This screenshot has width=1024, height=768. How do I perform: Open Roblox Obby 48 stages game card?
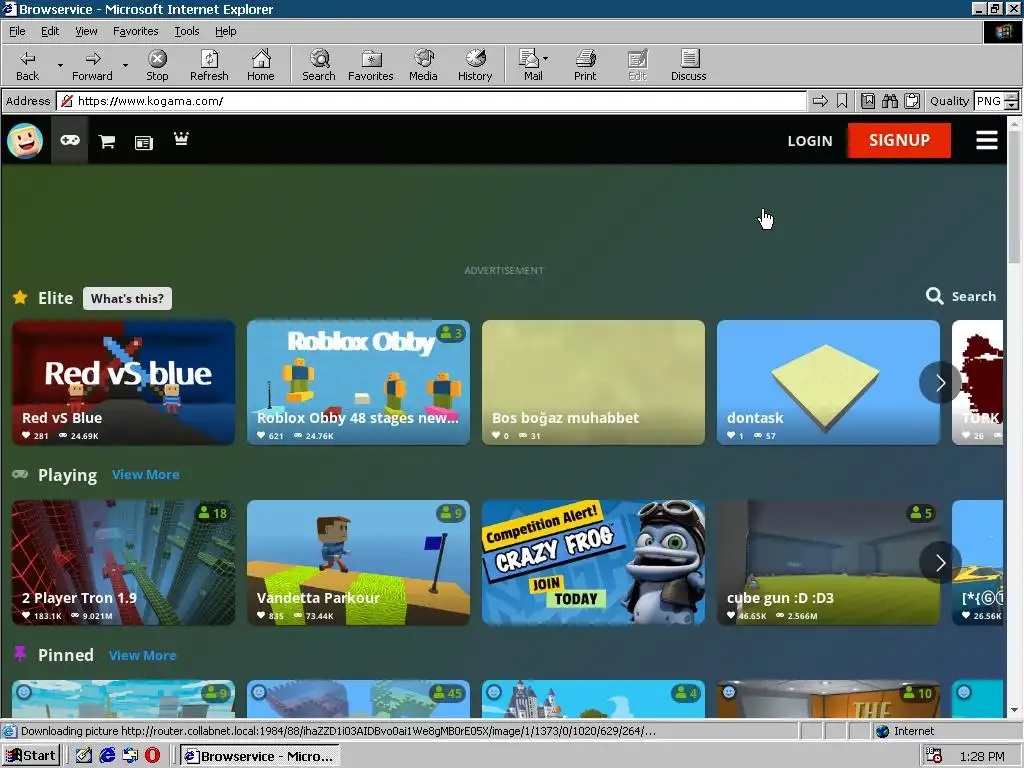(x=359, y=383)
